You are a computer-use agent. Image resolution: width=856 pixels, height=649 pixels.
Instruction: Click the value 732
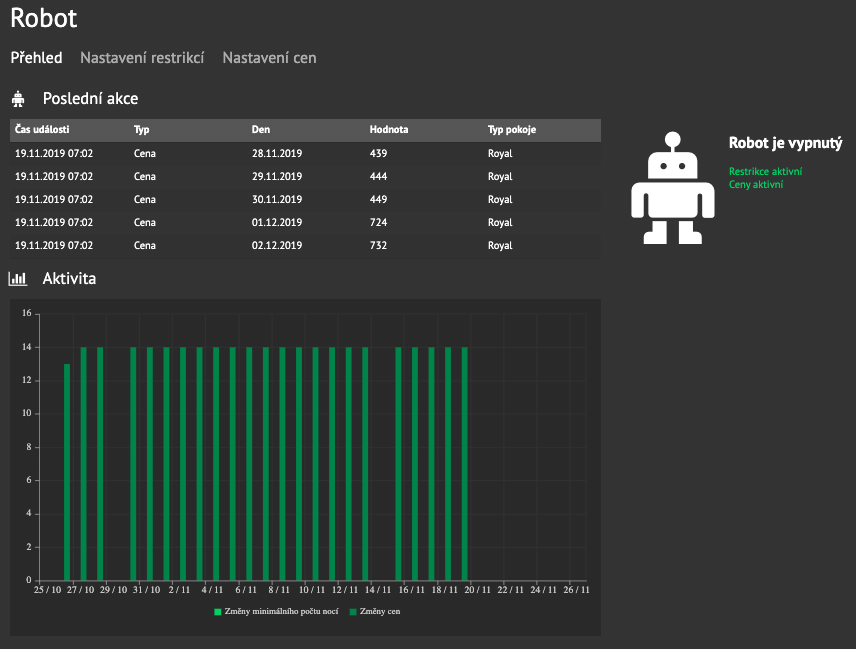coord(378,245)
